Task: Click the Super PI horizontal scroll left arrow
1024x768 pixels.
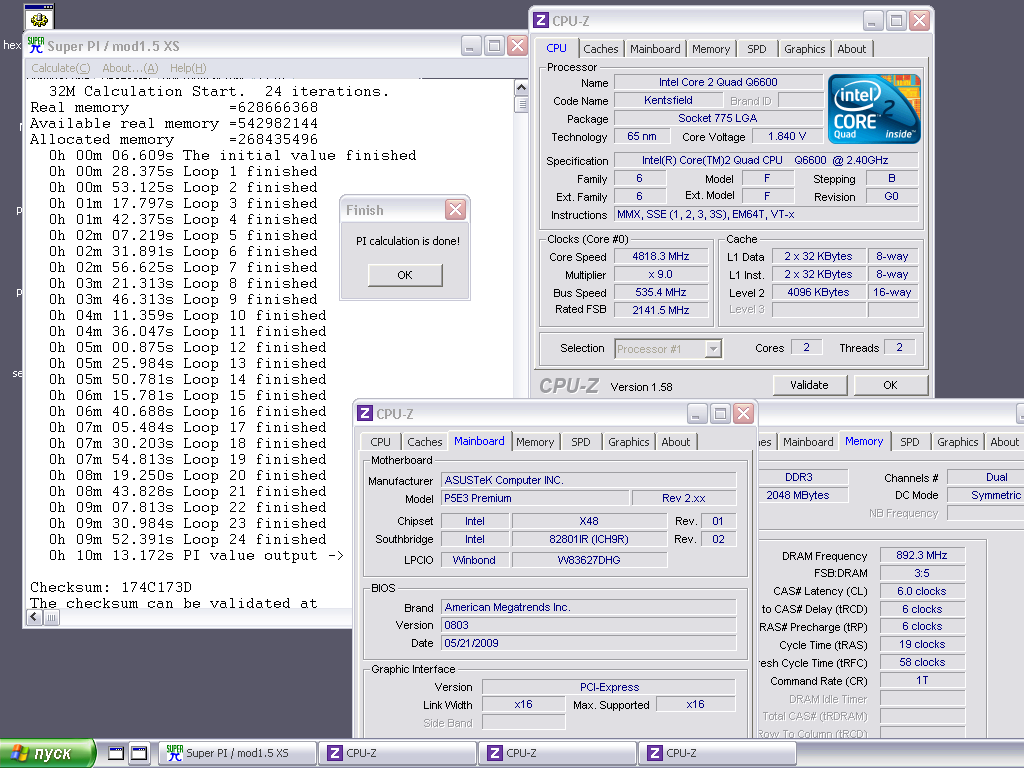Action: coord(35,616)
